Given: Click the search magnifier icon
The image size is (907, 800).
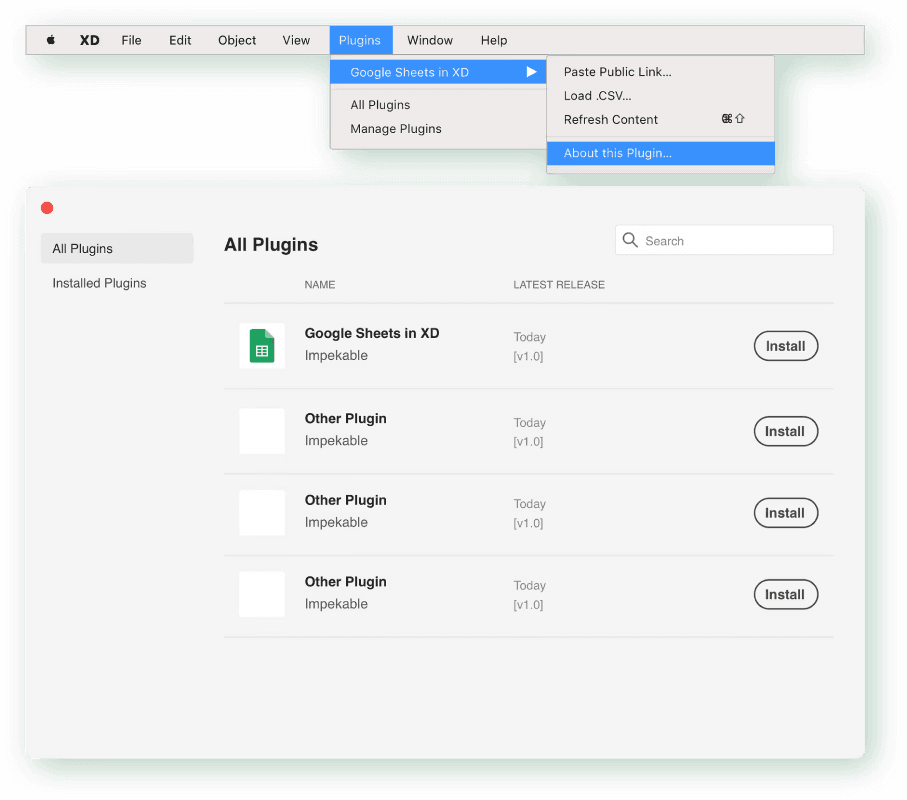Looking at the screenshot, I should [x=630, y=240].
